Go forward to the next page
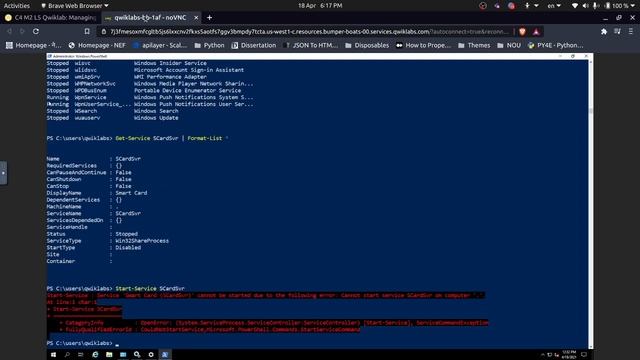 pyautogui.click(x=22, y=31)
